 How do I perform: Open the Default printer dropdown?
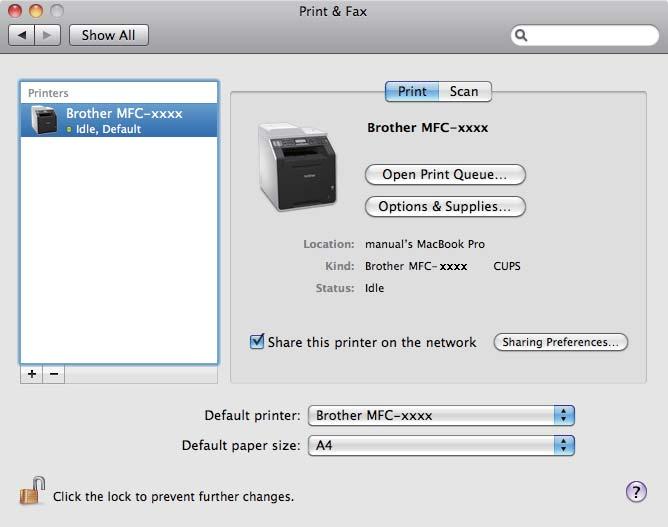click(441, 415)
